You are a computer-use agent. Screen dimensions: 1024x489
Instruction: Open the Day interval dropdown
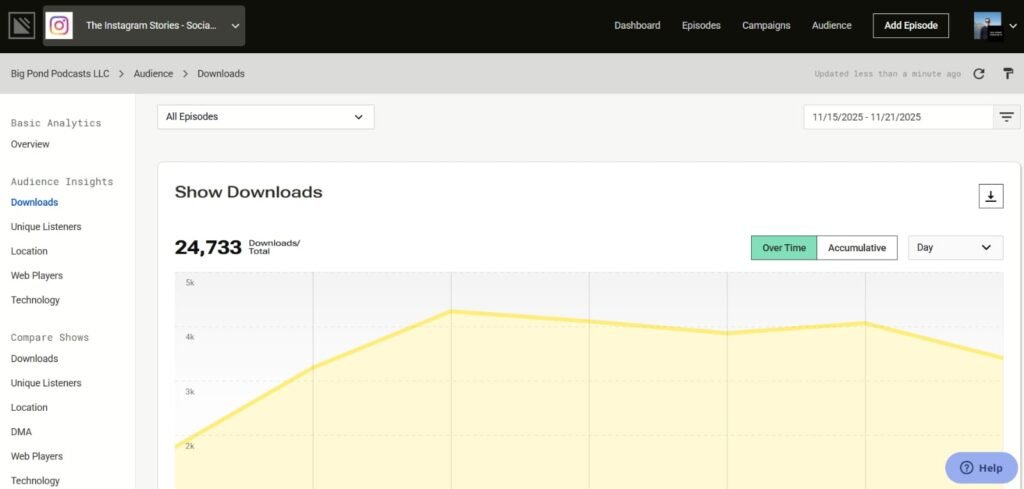coord(955,248)
